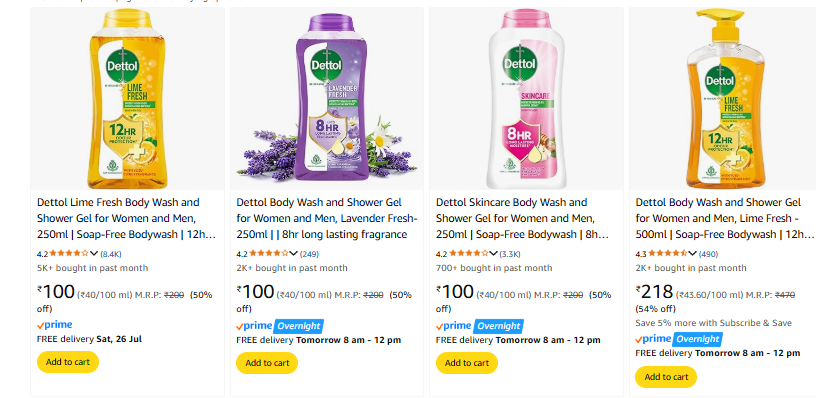
Task: Click Prime Overnight badge under Lime Fresh 500ml
Action: (x=679, y=339)
